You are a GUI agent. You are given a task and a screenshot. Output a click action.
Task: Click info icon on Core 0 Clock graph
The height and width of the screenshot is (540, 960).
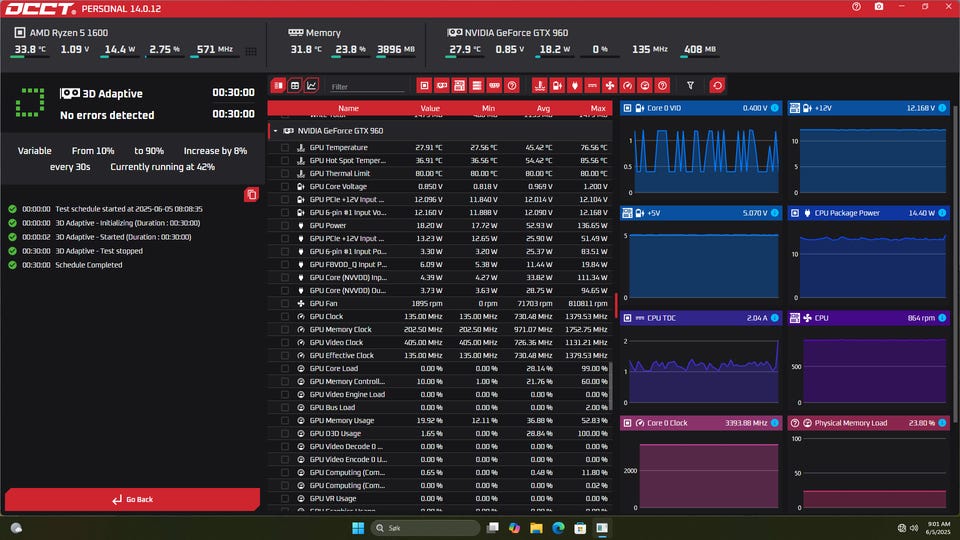(x=774, y=423)
